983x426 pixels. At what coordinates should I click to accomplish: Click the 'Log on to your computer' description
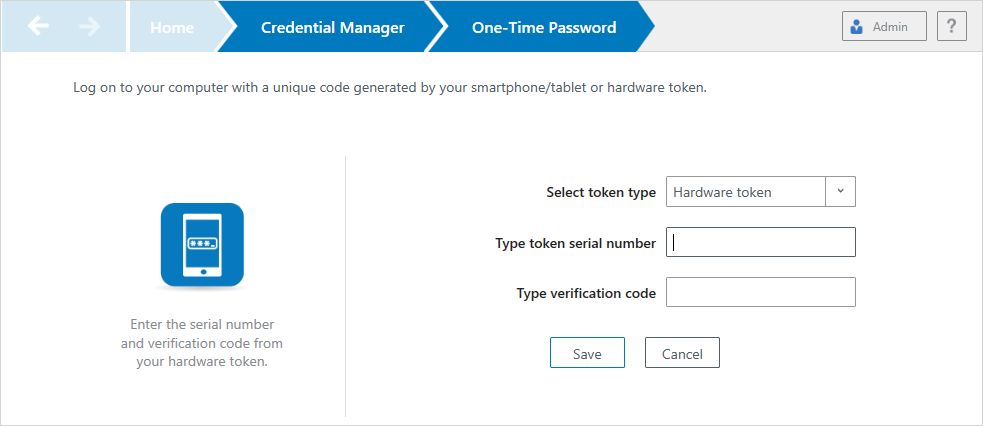point(390,88)
